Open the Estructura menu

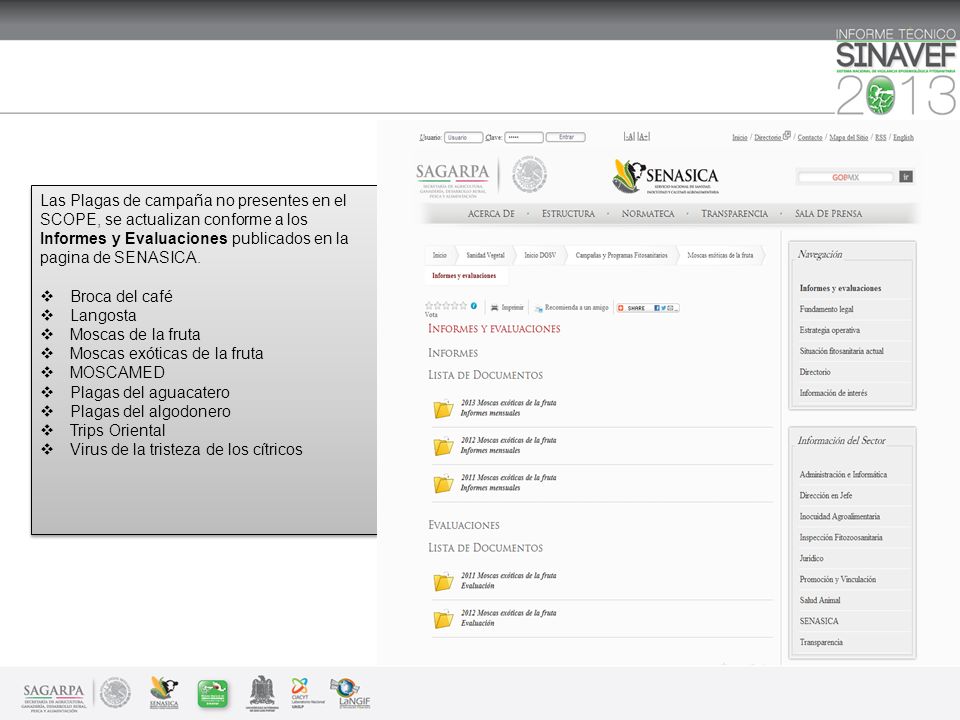pyautogui.click(x=568, y=214)
